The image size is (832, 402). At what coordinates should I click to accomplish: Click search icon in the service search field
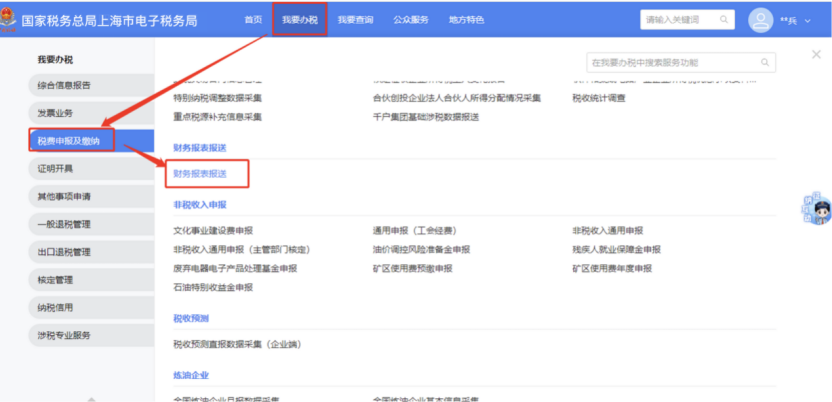(766, 62)
